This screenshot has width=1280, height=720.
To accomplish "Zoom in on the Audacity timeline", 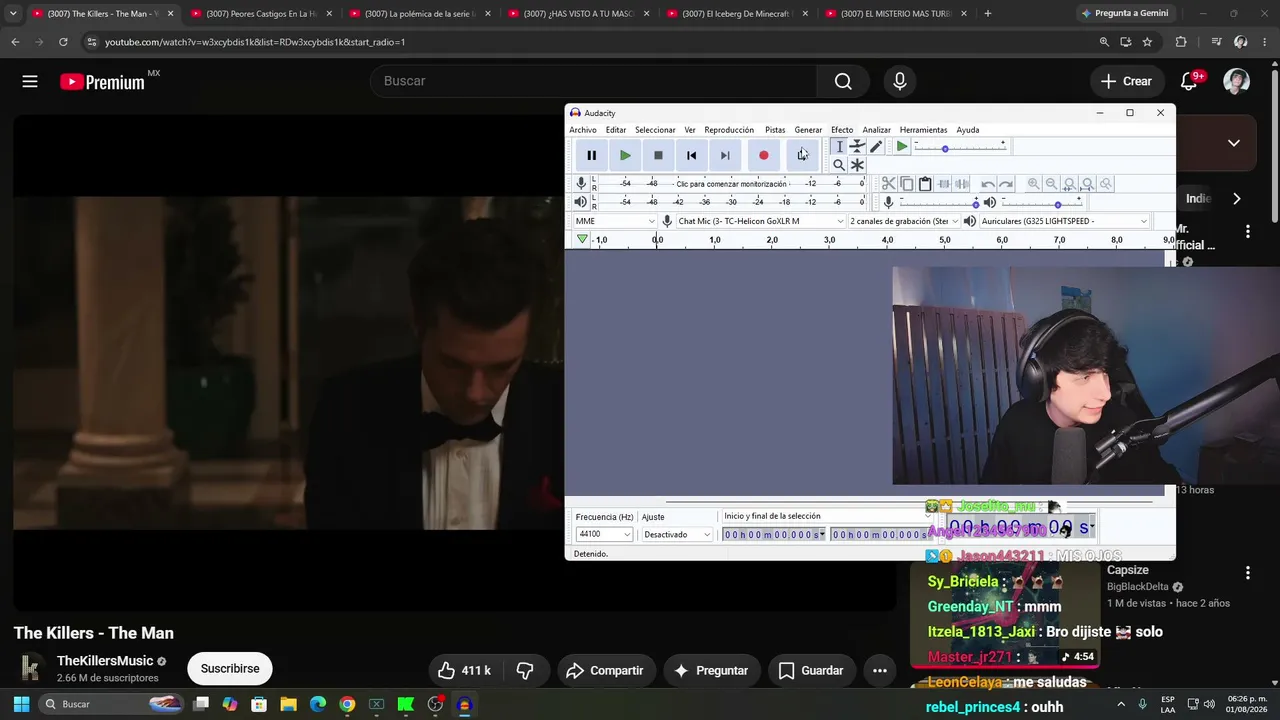I will (1033, 184).
